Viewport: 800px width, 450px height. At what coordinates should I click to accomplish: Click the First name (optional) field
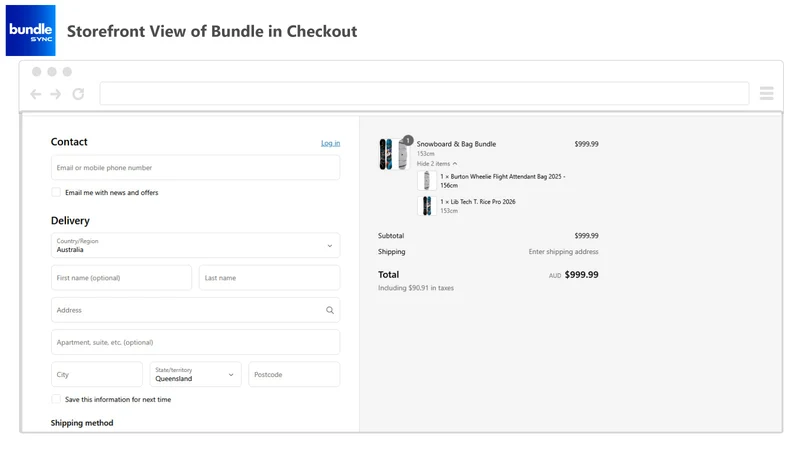coord(121,278)
